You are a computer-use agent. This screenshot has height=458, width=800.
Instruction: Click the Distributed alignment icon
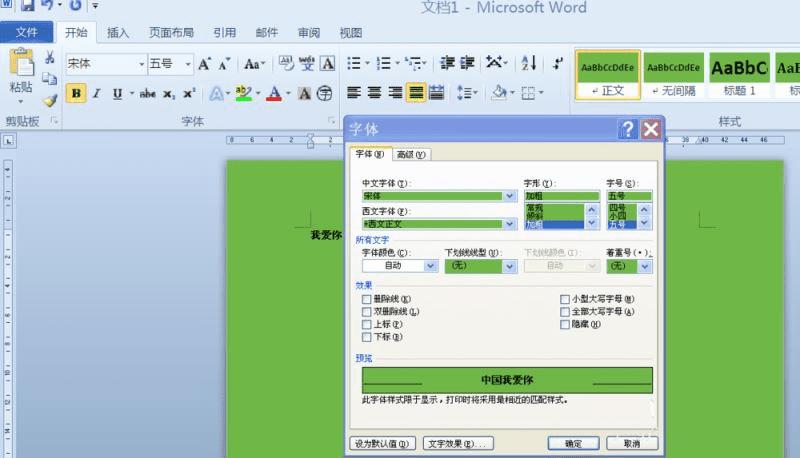[x=436, y=93]
